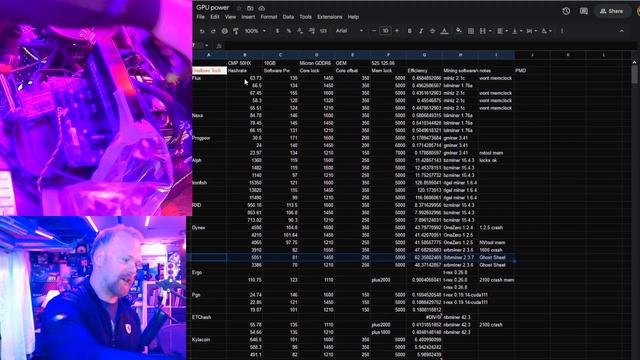Select the 'CMP 50HX' cell

click(x=244, y=63)
